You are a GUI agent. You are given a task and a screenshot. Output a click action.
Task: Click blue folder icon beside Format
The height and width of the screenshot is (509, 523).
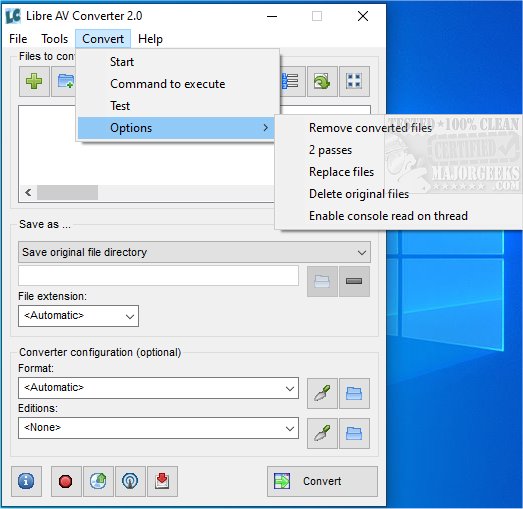(354, 393)
